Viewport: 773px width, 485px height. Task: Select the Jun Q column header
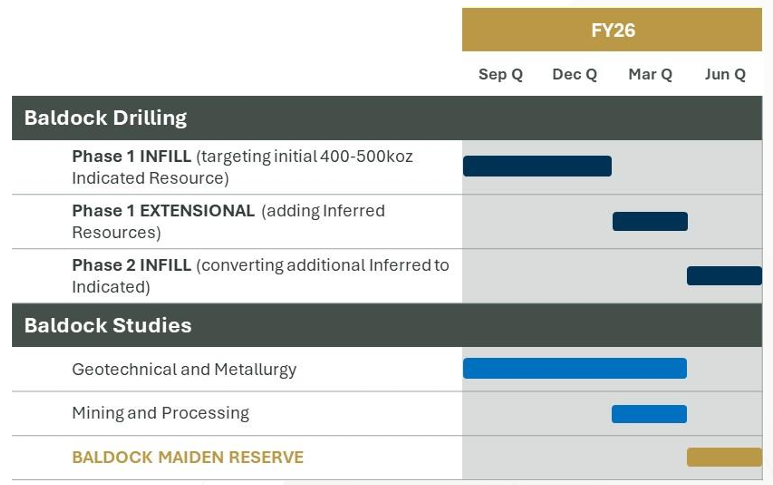pyautogui.click(x=725, y=75)
